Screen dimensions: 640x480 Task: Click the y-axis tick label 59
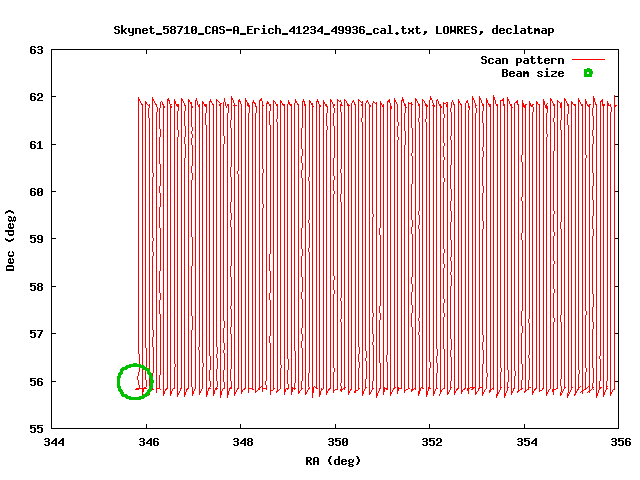[x=36, y=239]
